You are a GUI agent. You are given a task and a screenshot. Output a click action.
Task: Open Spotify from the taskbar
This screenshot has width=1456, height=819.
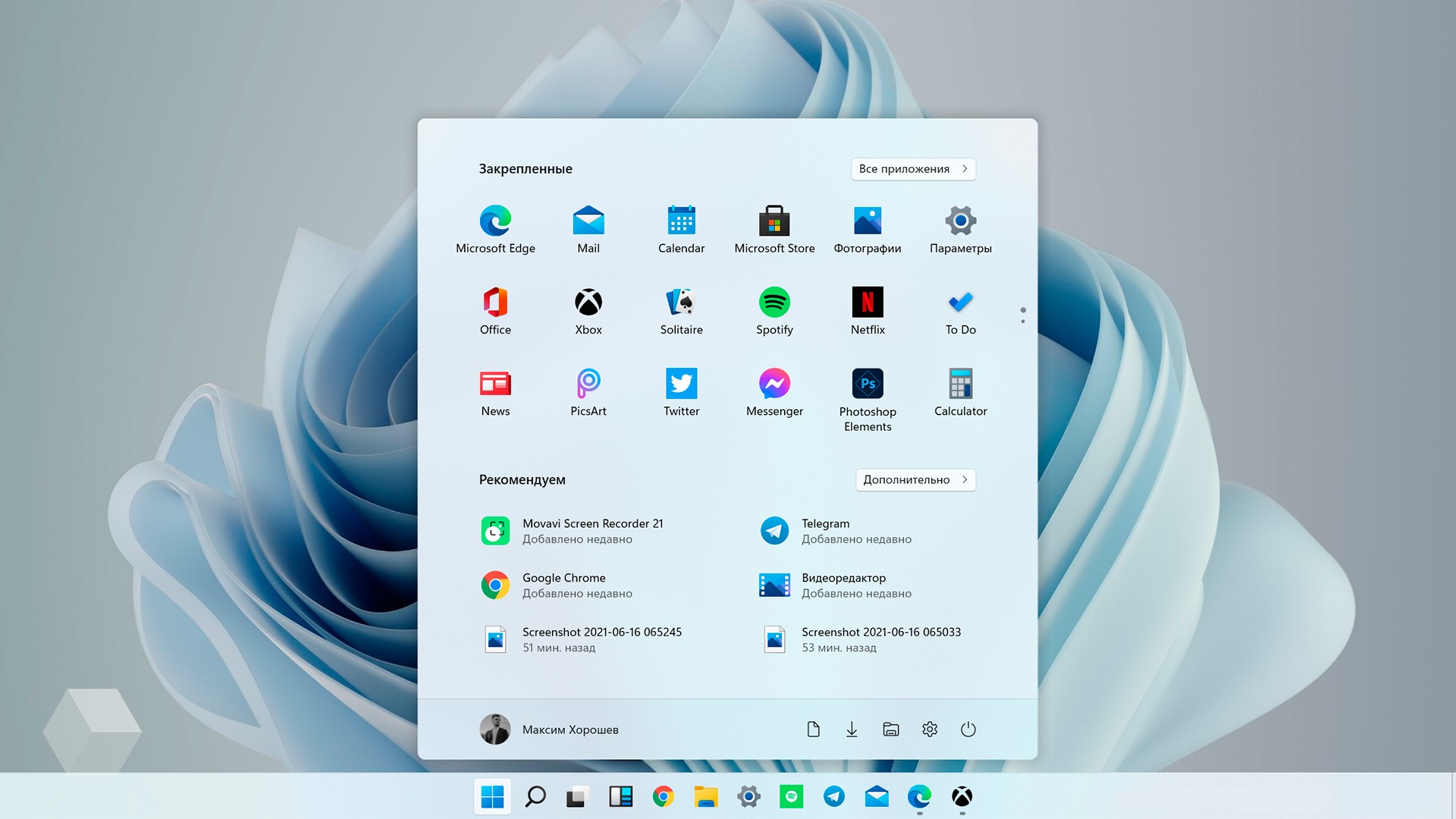tap(791, 796)
